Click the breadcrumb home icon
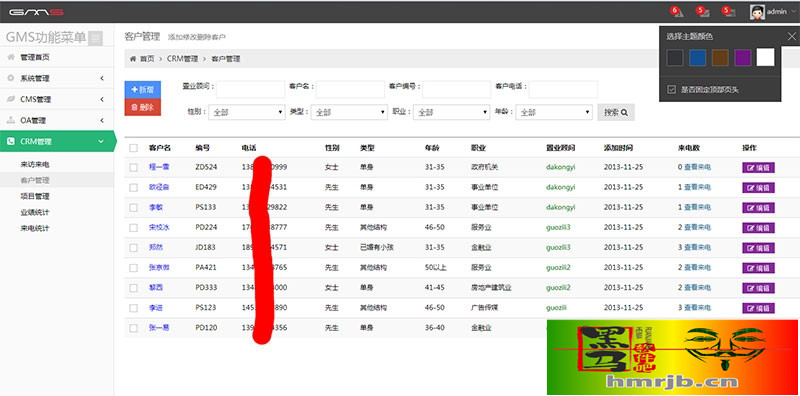 [x=133, y=59]
